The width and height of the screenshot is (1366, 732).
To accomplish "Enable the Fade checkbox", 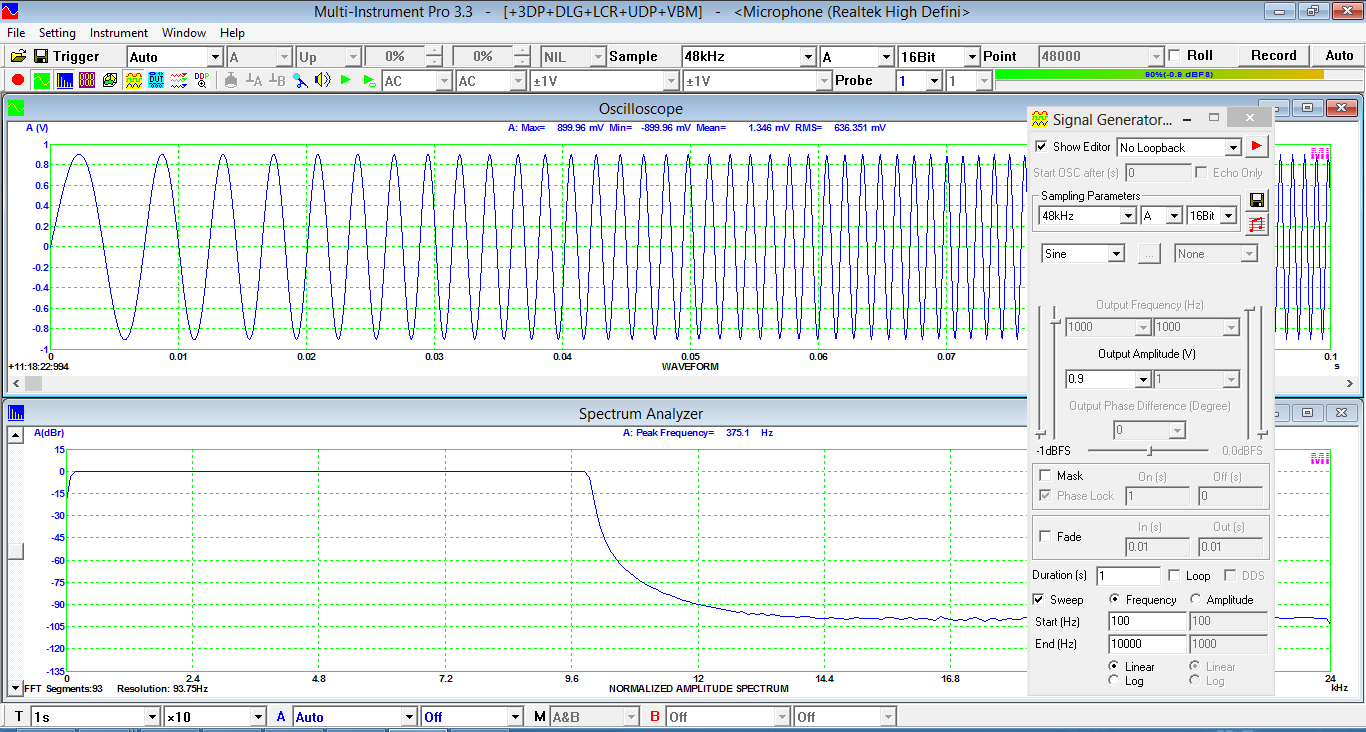I will coord(1046,537).
